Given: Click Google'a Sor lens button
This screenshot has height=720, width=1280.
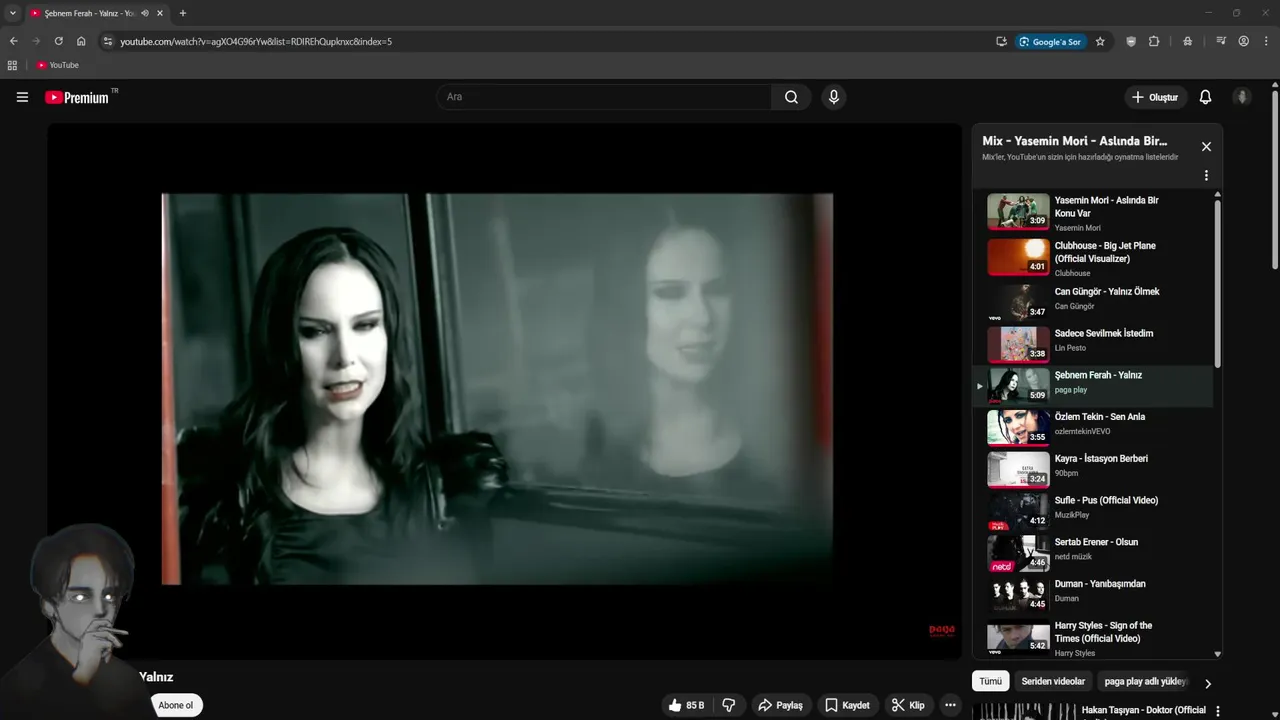Looking at the screenshot, I should (1051, 41).
